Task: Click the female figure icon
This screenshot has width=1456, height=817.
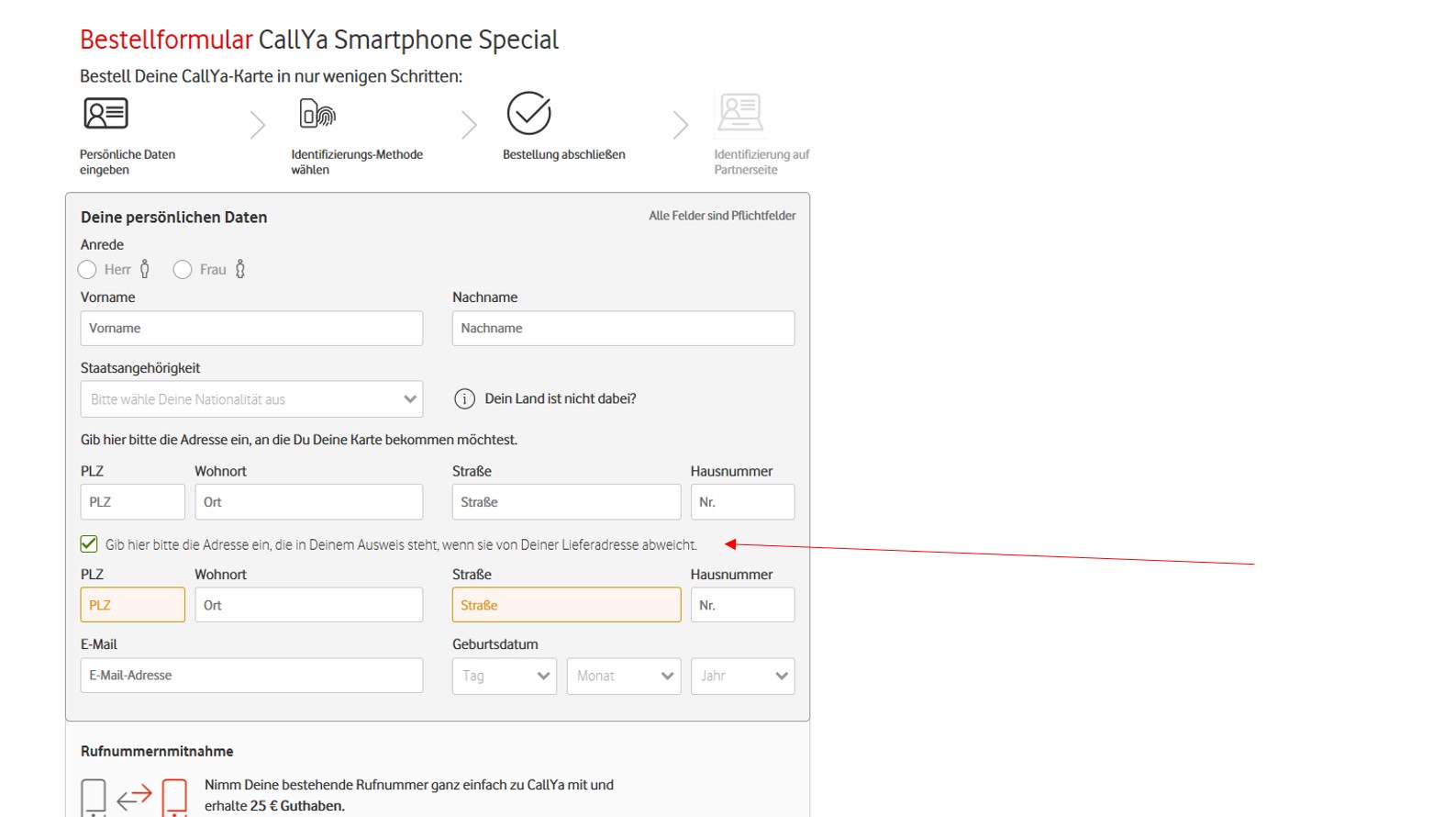Action: point(240,269)
